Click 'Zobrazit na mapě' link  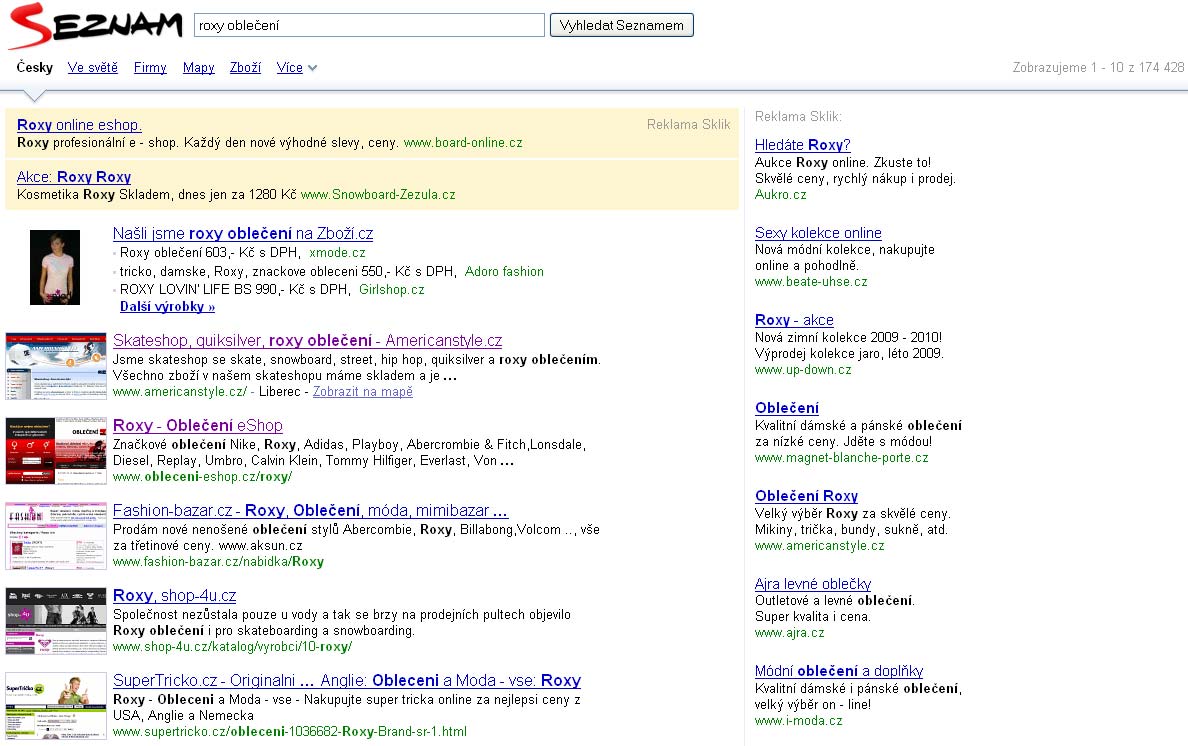363,392
